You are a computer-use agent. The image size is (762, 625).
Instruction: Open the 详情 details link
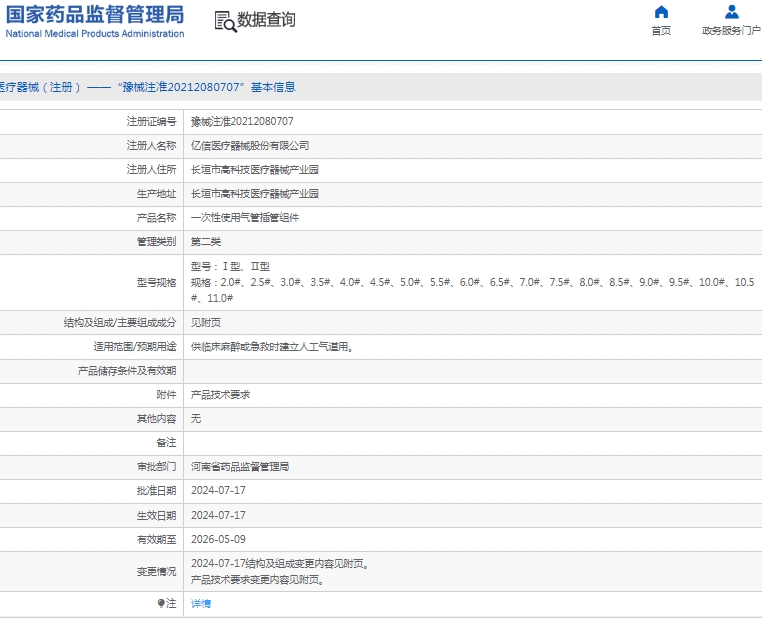point(201,604)
